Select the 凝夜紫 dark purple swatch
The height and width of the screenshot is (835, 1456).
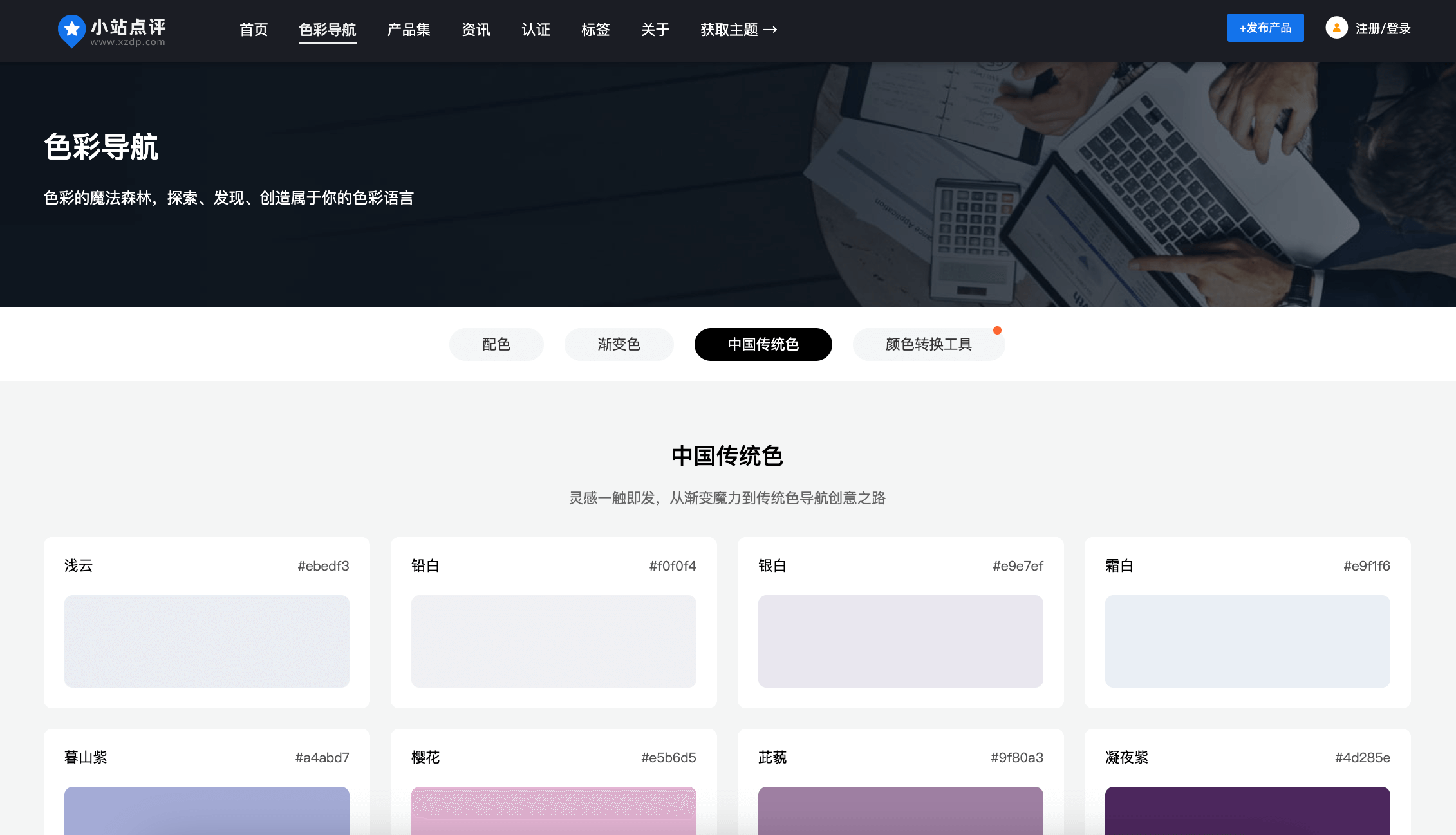pos(1247,811)
